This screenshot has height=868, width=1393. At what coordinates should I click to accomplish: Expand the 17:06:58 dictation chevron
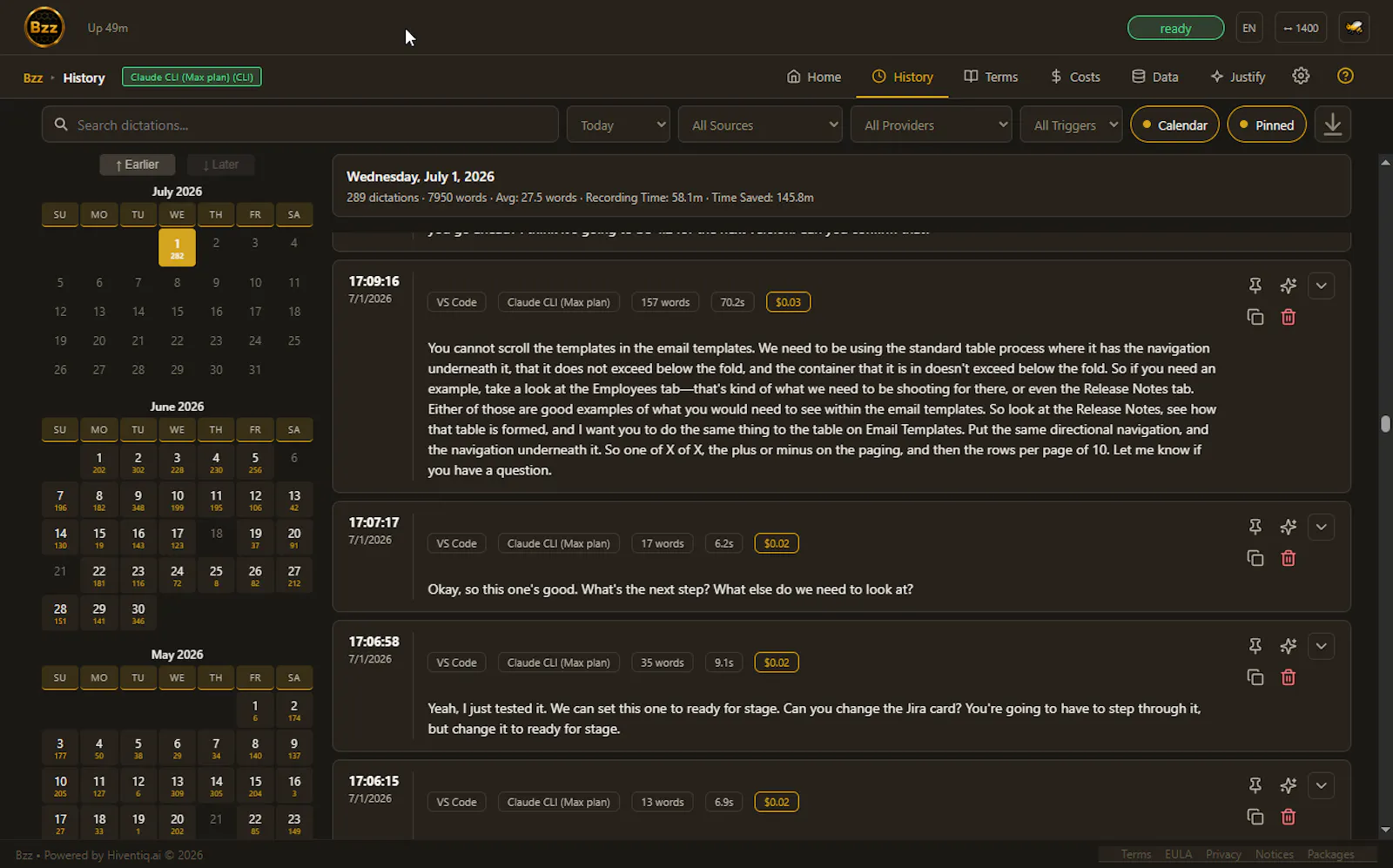[1321, 646]
